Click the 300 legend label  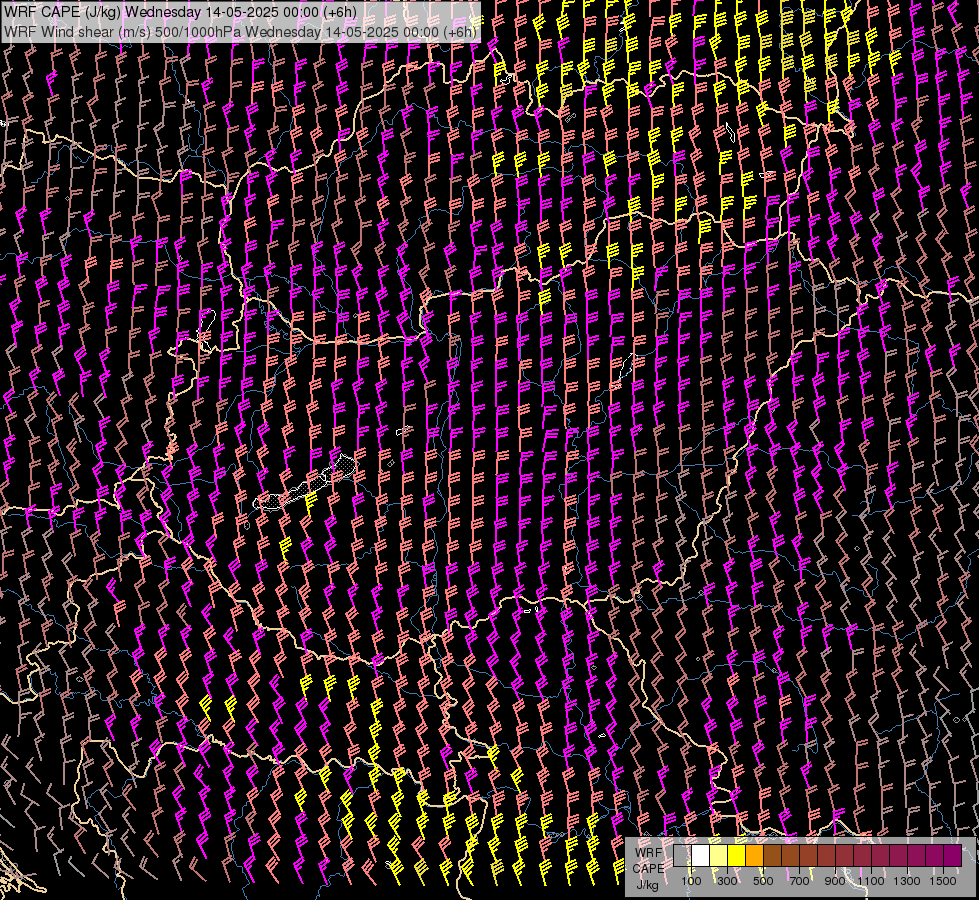tap(727, 881)
